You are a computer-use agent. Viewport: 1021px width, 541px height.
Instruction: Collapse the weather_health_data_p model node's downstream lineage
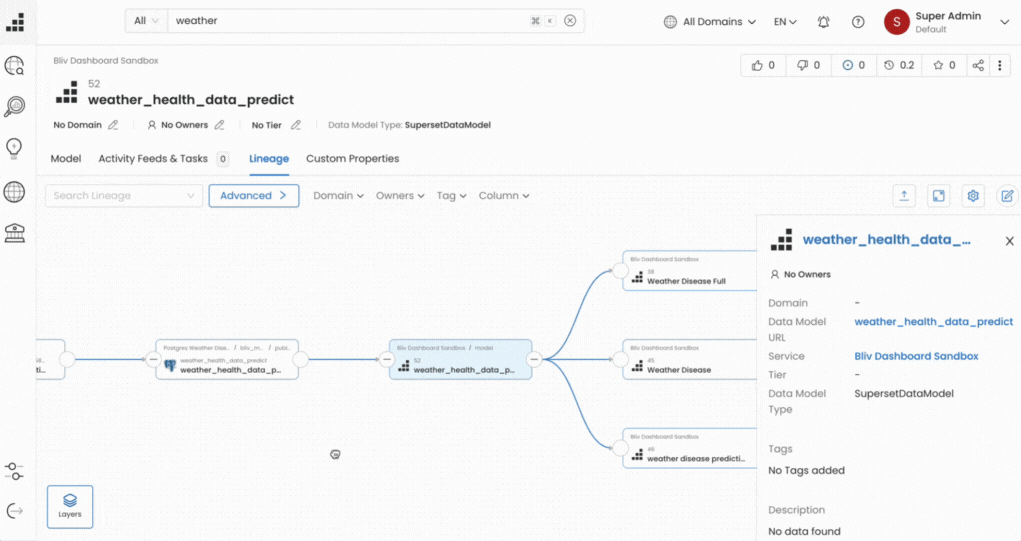point(534,359)
